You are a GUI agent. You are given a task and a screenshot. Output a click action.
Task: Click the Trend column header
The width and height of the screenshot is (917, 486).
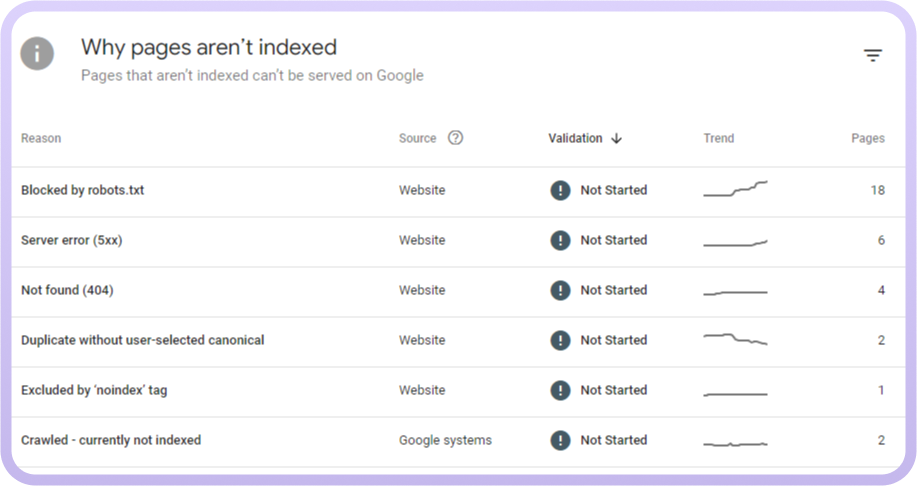pos(718,138)
